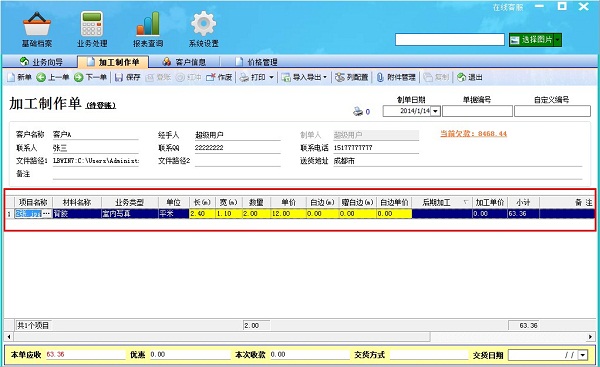This screenshot has height=367, width=600.
Task: Click the 平米 unit cell
Action: (x=173, y=214)
